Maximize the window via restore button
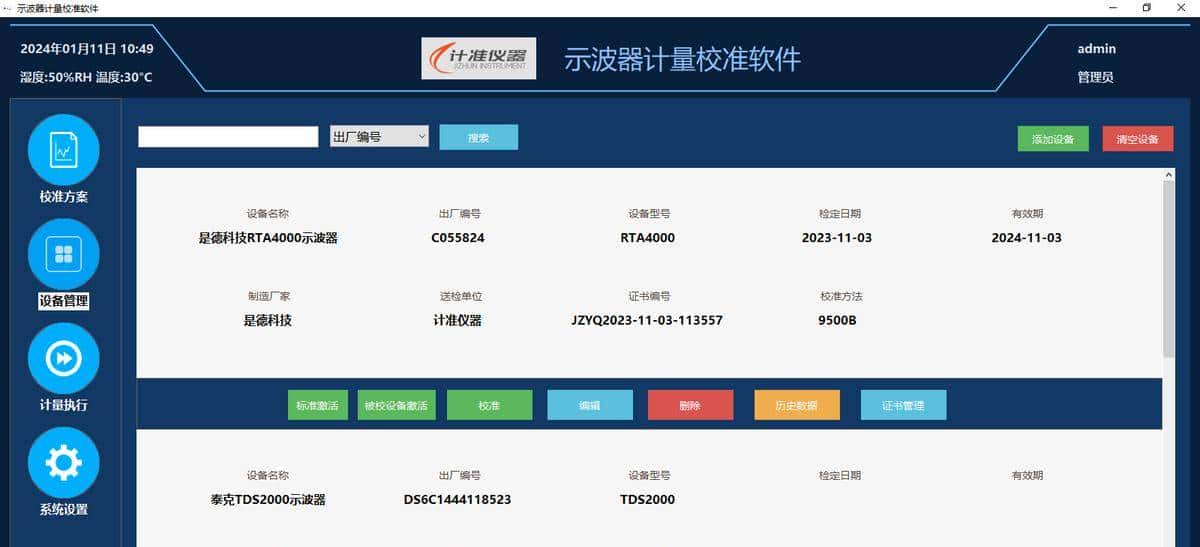Viewport: 1200px width, 547px height. pyautogui.click(x=1147, y=8)
